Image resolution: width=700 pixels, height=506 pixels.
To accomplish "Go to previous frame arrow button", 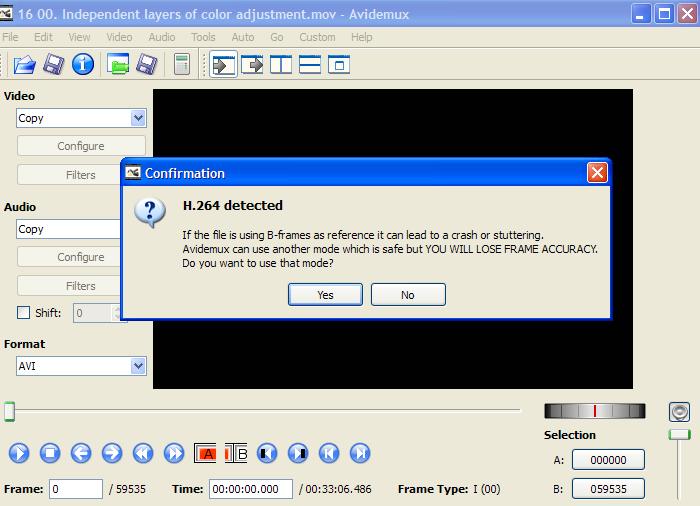I will pos(81,454).
